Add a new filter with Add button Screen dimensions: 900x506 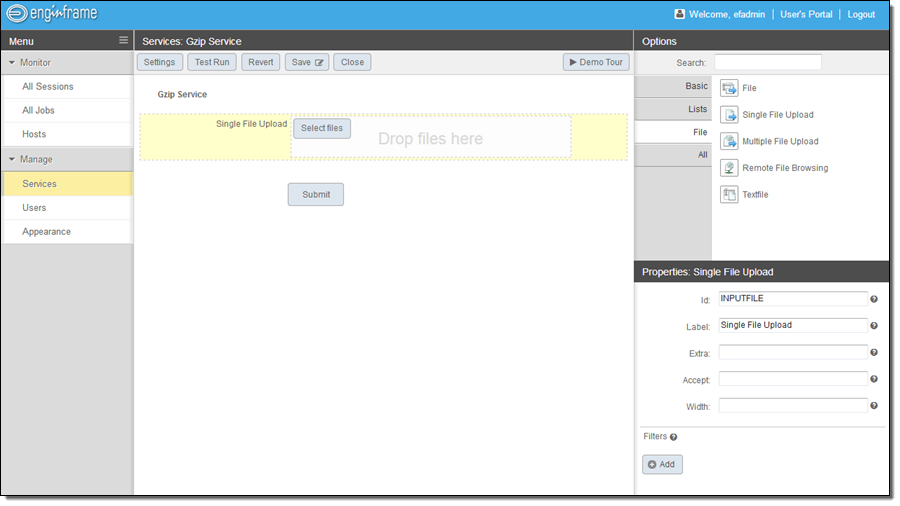[x=661, y=464]
